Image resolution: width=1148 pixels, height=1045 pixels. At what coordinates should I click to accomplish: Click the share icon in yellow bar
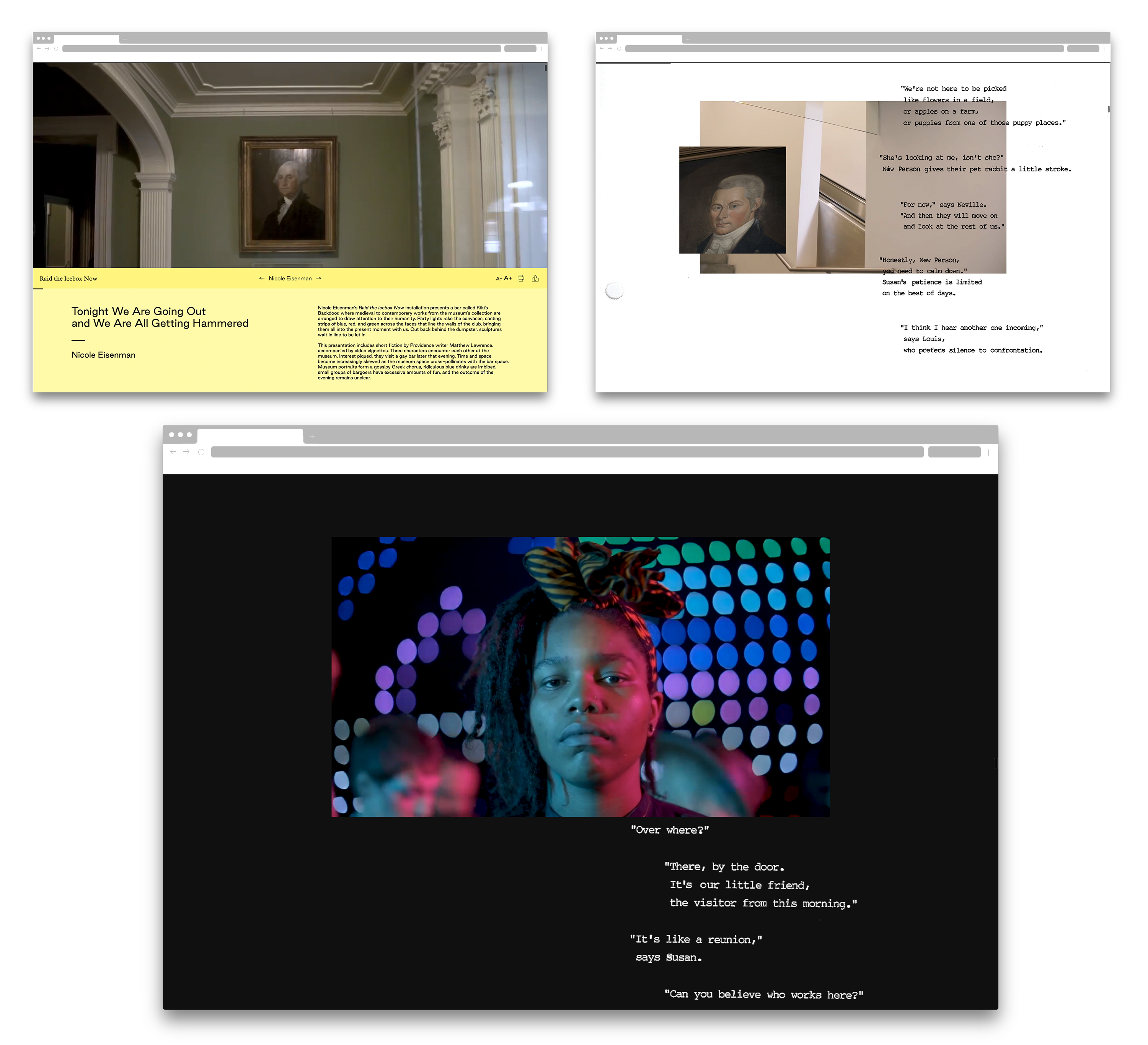point(535,278)
